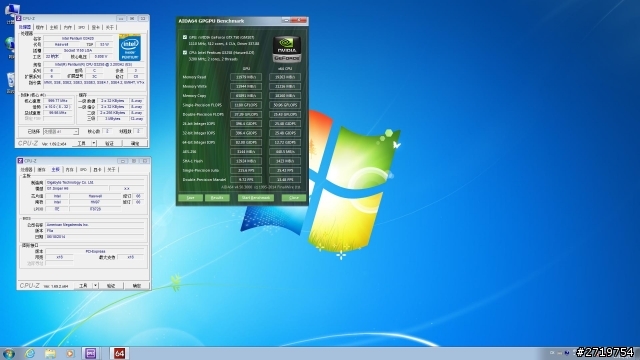Click the CPU-Z title icon in mainboard window
The width and height of the screenshot is (640, 360).
click(x=20, y=161)
